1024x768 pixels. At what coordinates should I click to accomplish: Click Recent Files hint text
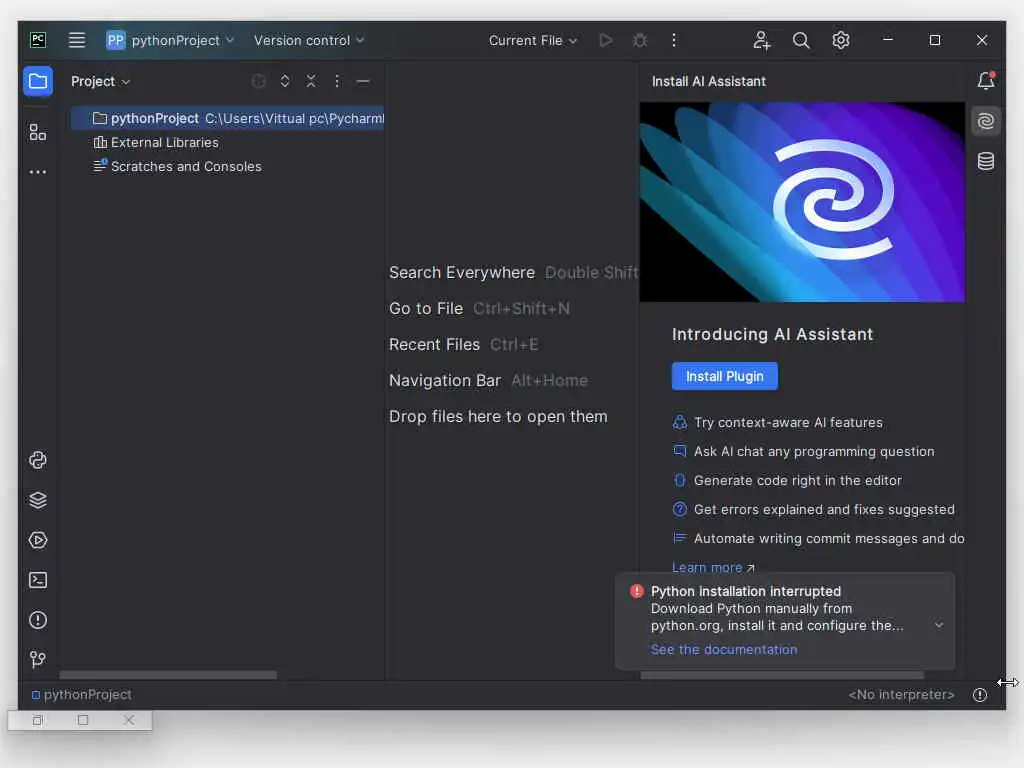434,344
